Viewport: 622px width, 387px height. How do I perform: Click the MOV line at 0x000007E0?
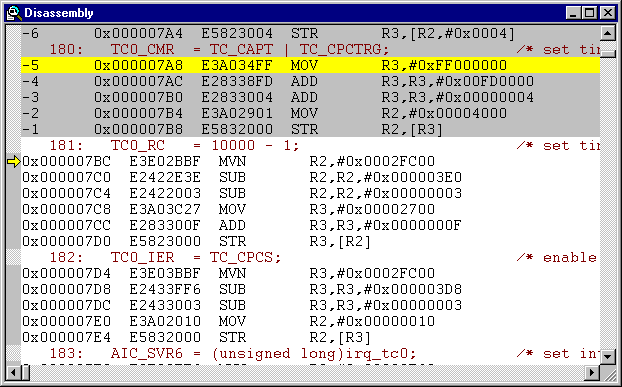click(310, 321)
